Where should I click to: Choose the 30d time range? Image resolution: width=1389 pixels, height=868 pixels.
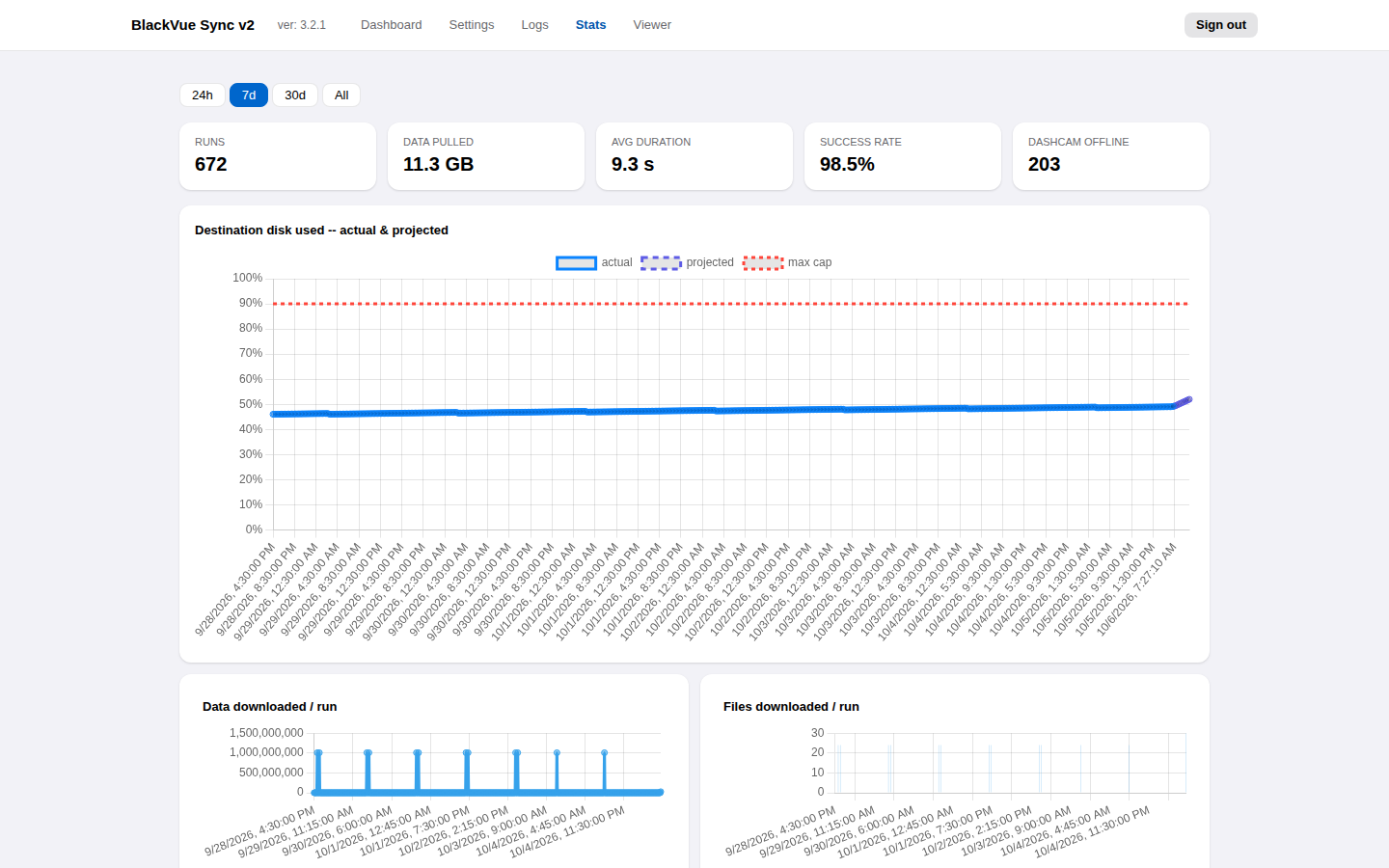coord(295,95)
